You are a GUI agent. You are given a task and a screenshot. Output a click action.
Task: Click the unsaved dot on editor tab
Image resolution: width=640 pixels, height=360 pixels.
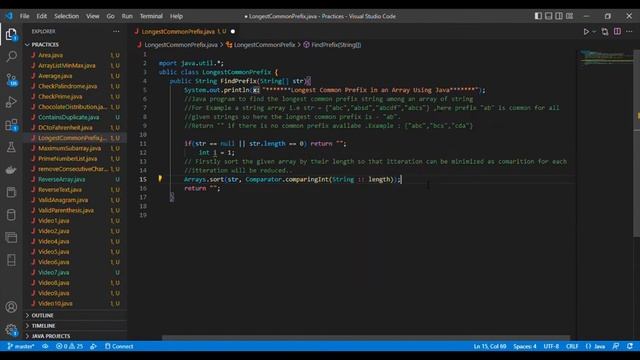[x=233, y=31]
